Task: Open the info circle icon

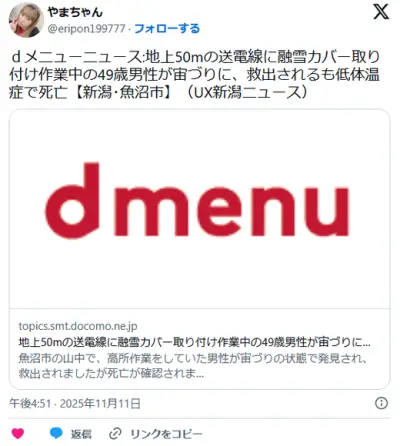Action: coord(381,403)
